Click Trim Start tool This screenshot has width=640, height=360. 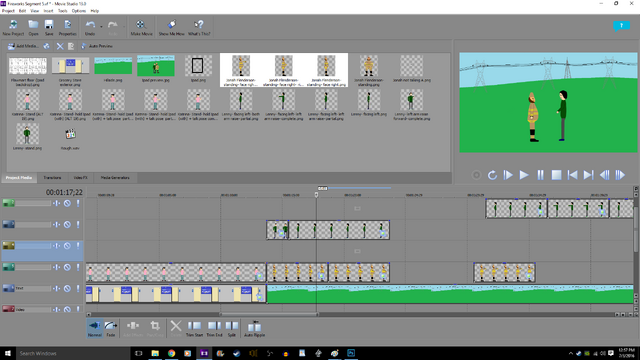point(194,329)
